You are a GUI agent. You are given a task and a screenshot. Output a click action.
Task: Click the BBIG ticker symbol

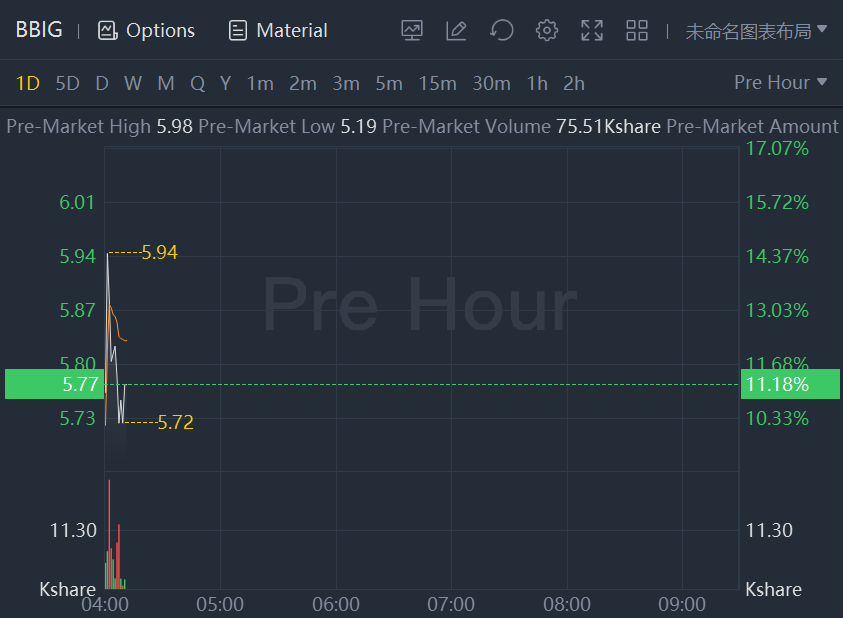(x=39, y=30)
